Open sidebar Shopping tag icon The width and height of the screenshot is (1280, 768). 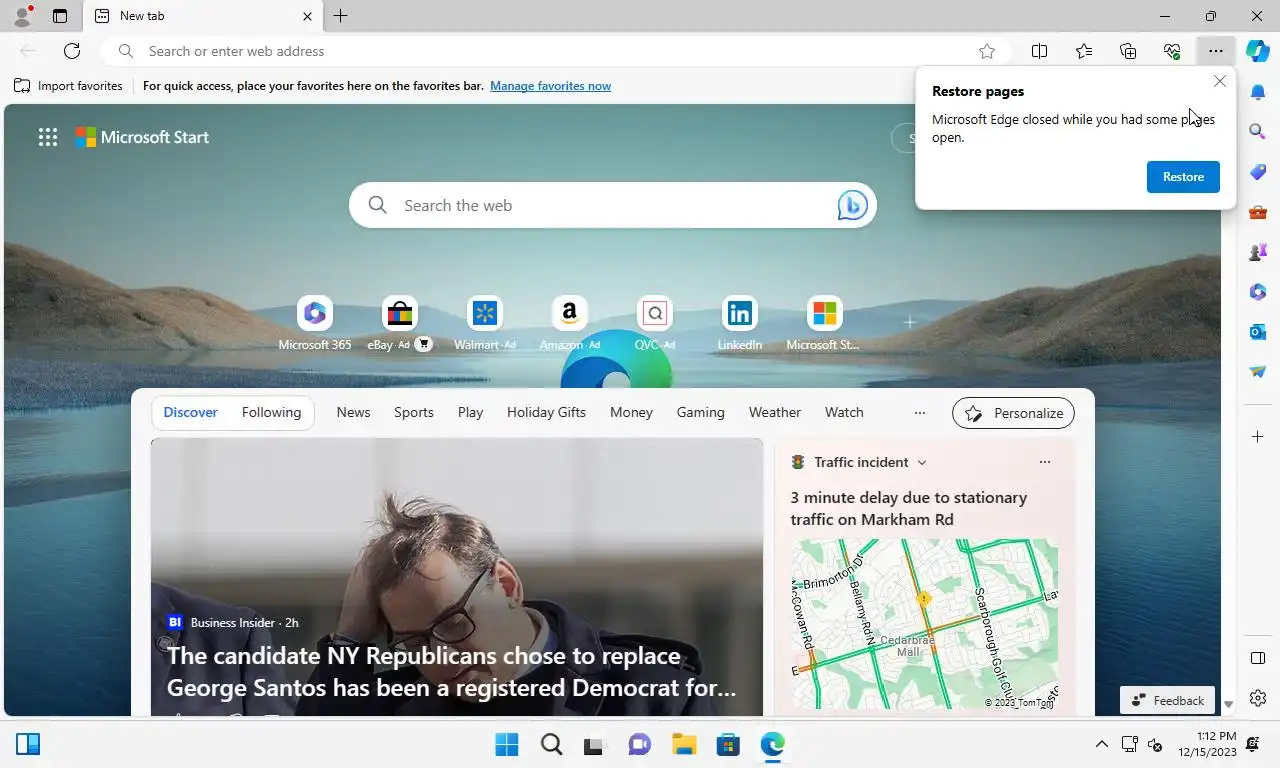click(x=1258, y=172)
